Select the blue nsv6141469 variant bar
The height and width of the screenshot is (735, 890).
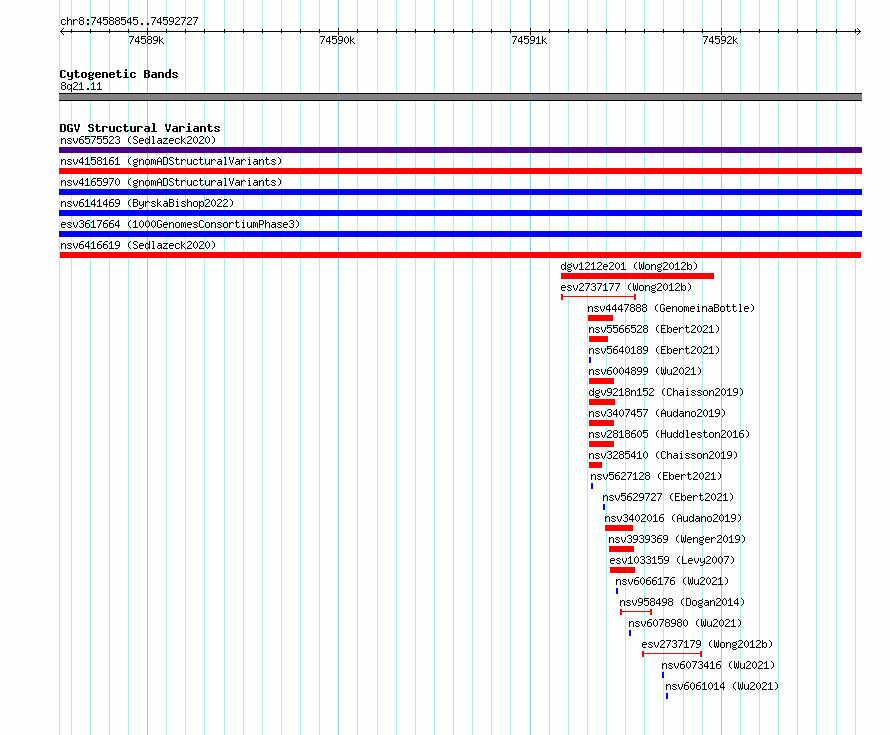(x=460, y=213)
